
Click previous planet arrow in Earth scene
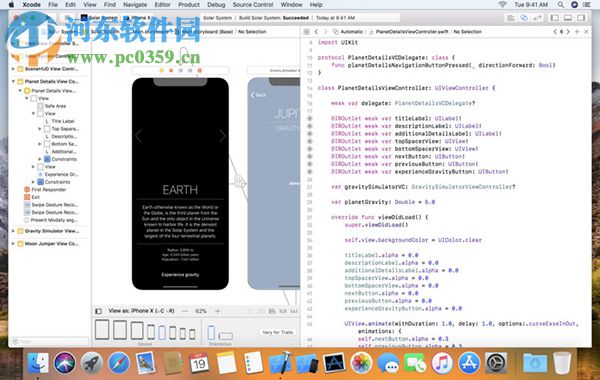click(138, 135)
